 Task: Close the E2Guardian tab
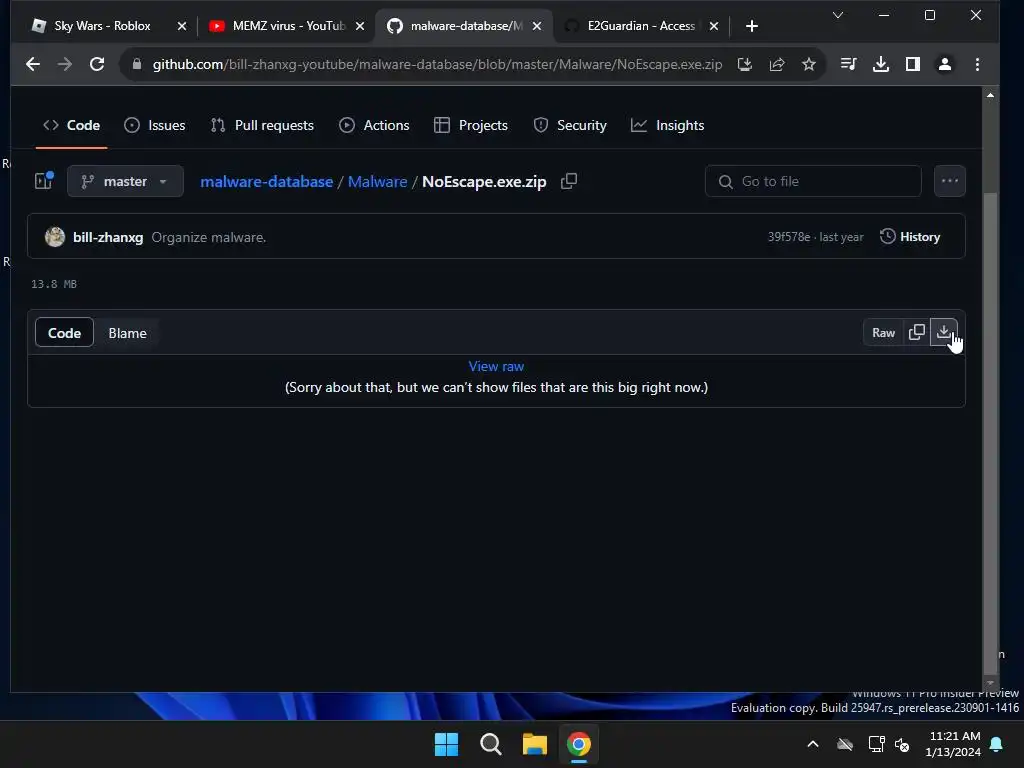point(714,26)
